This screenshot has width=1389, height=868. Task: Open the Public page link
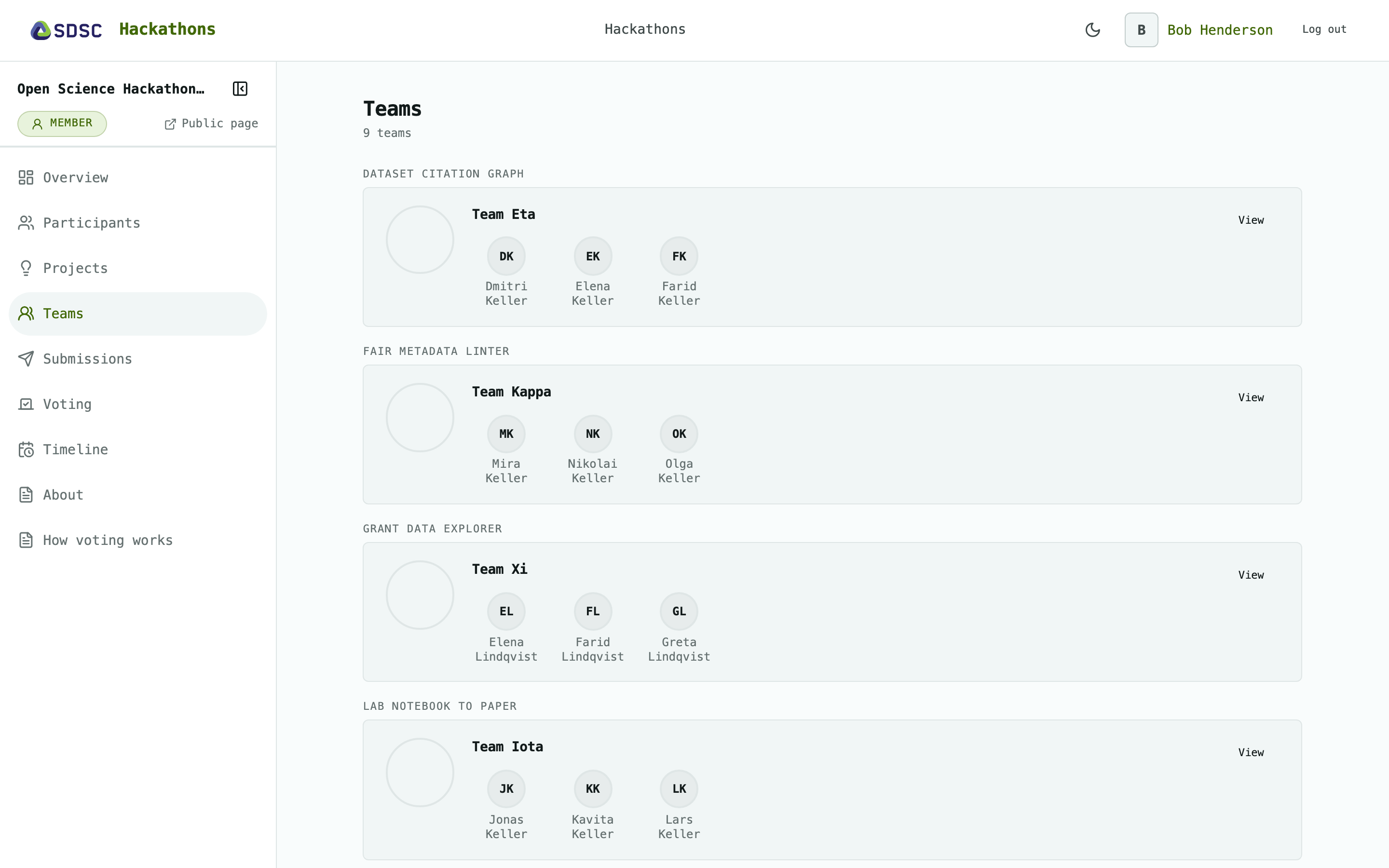pyautogui.click(x=211, y=123)
